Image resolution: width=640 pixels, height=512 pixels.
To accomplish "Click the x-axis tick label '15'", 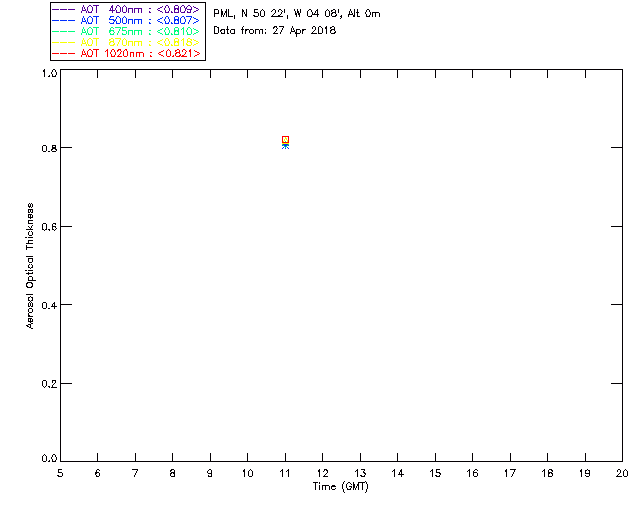I will point(435,473).
